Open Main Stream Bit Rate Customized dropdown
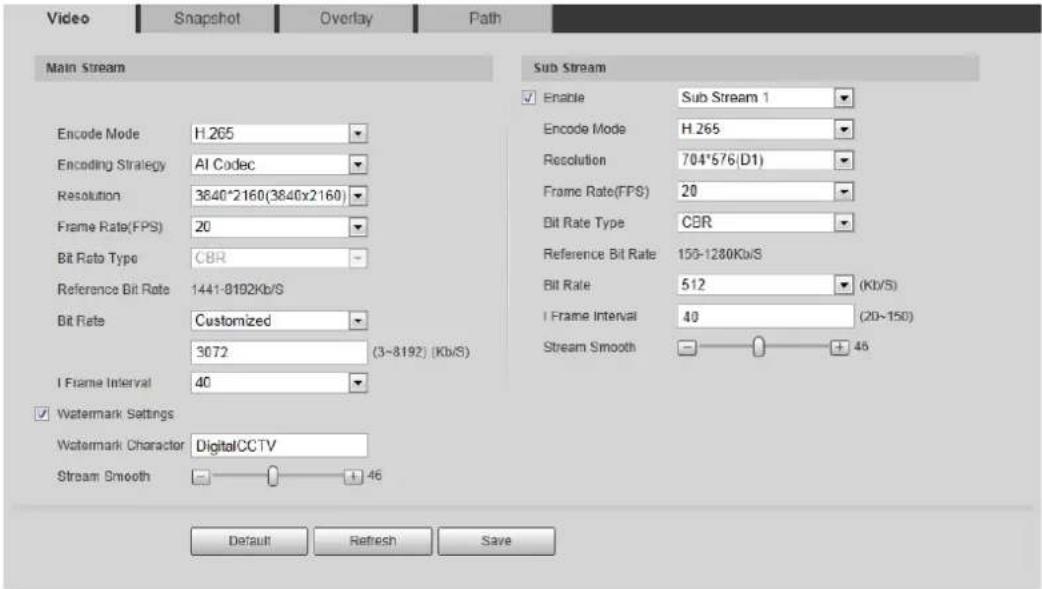The width and height of the screenshot is (1042, 589). [279, 320]
